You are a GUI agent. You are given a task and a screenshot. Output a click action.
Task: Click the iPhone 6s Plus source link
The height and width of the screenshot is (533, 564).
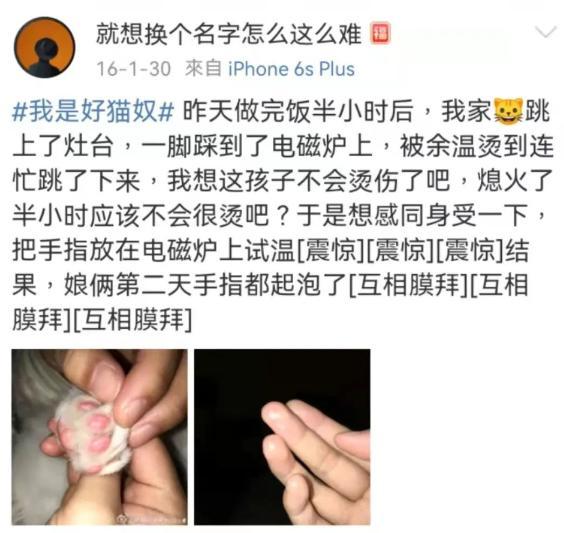pos(292,69)
